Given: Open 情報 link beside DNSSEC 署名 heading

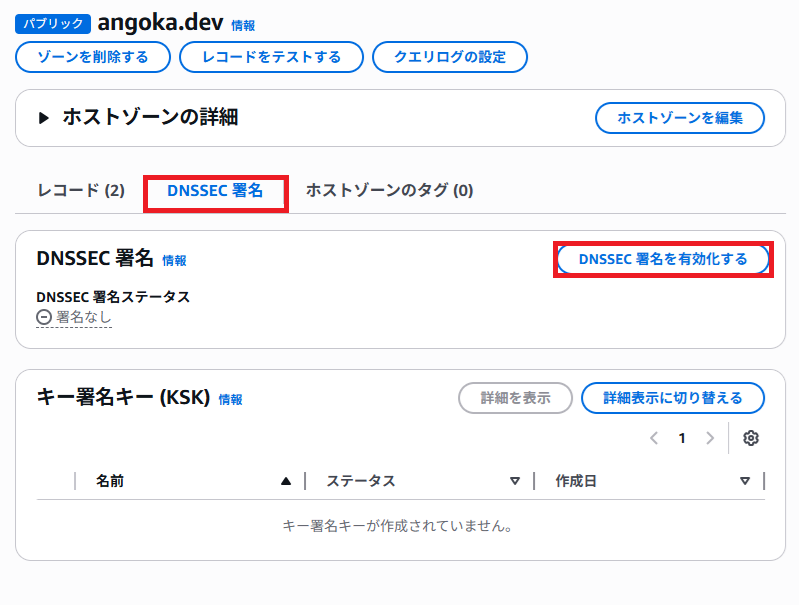Looking at the screenshot, I should [174, 261].
